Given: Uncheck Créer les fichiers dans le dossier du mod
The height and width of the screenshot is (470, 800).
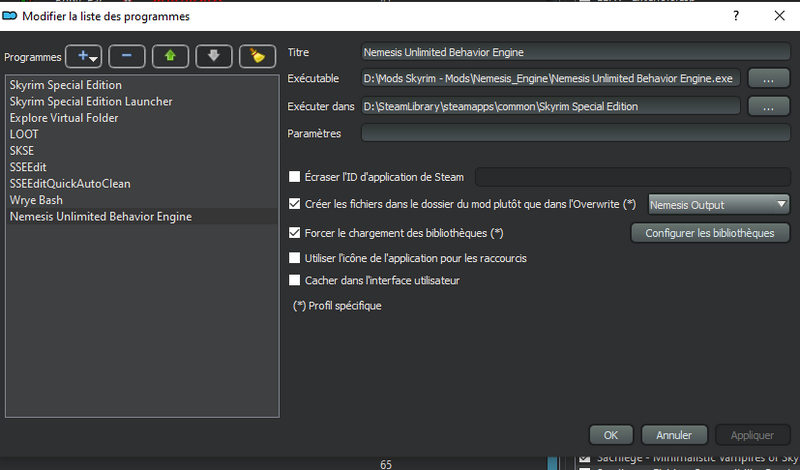Looking at the screenshot, I should pyautogui.click(x=295, y=205).
